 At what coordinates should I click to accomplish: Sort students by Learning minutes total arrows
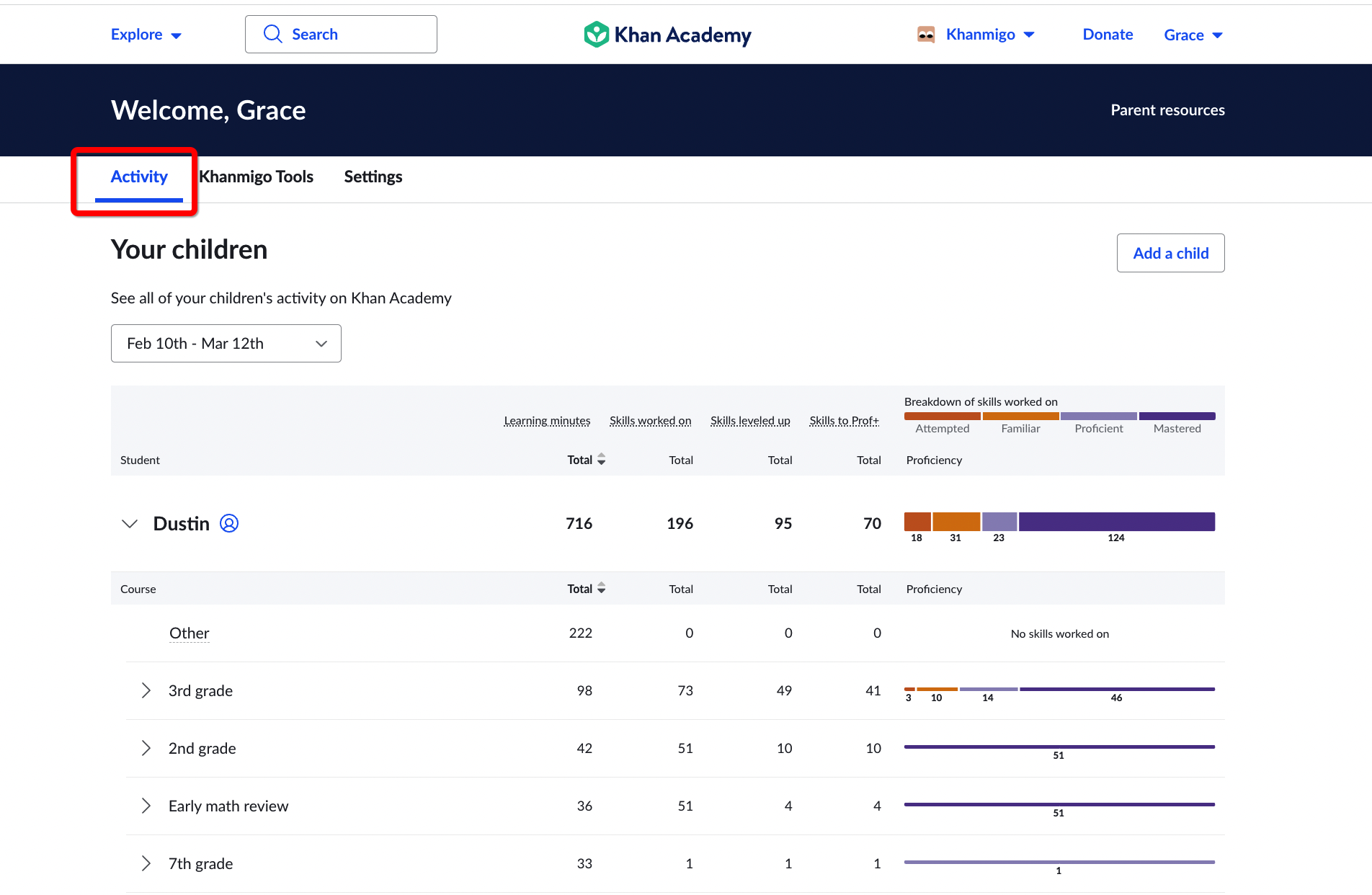602,460
